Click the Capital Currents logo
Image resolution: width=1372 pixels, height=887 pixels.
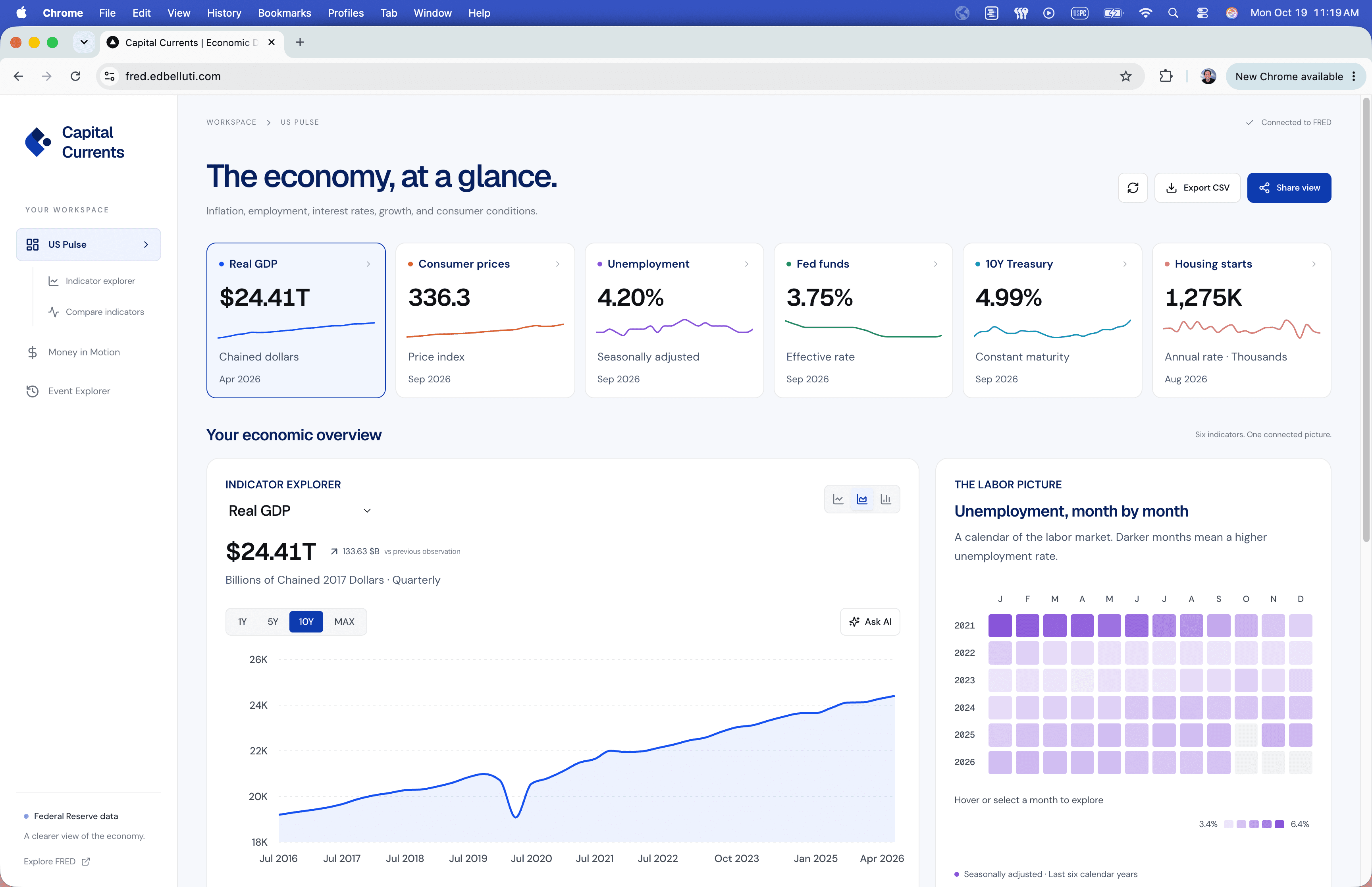[74, 142]
